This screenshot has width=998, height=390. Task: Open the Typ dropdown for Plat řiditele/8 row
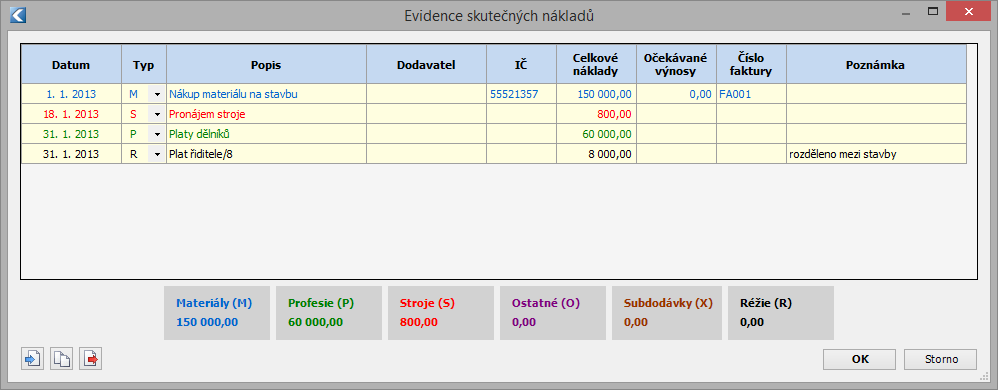click(x=157, y=154)
